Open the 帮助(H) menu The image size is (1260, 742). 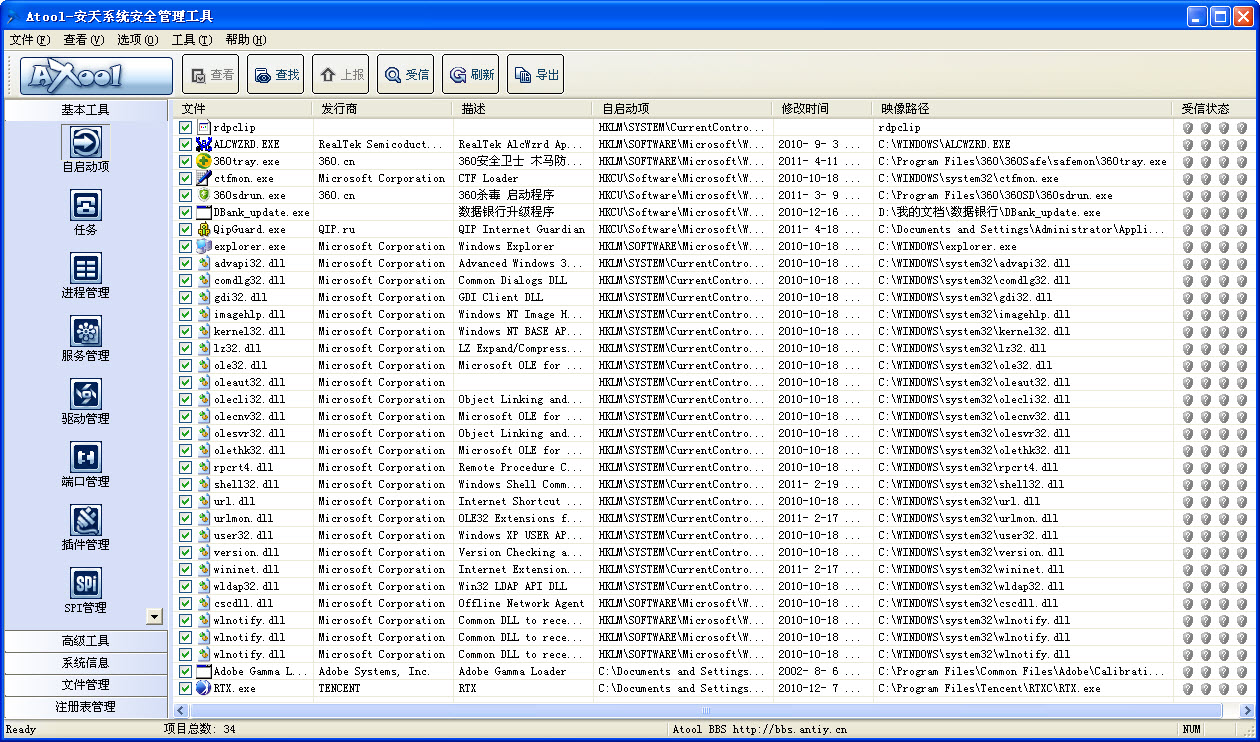(x=245, y=40)
